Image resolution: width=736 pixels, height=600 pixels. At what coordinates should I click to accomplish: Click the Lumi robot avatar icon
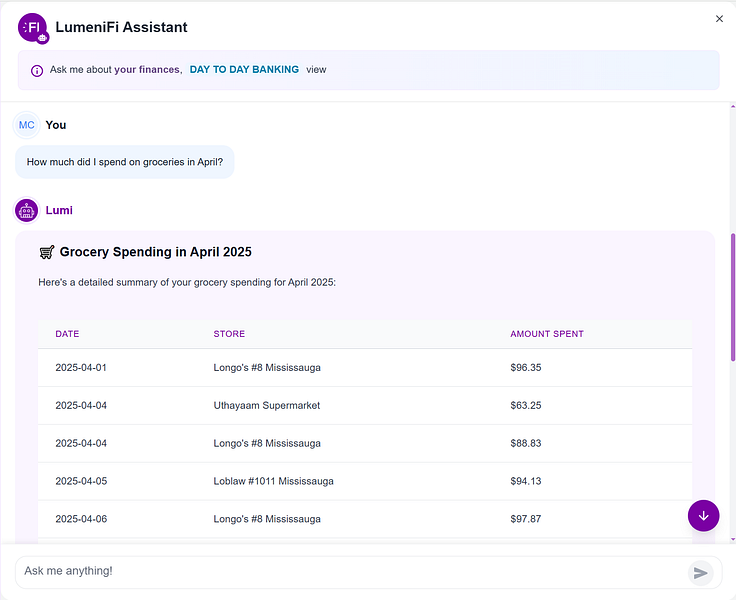point(26,211)
